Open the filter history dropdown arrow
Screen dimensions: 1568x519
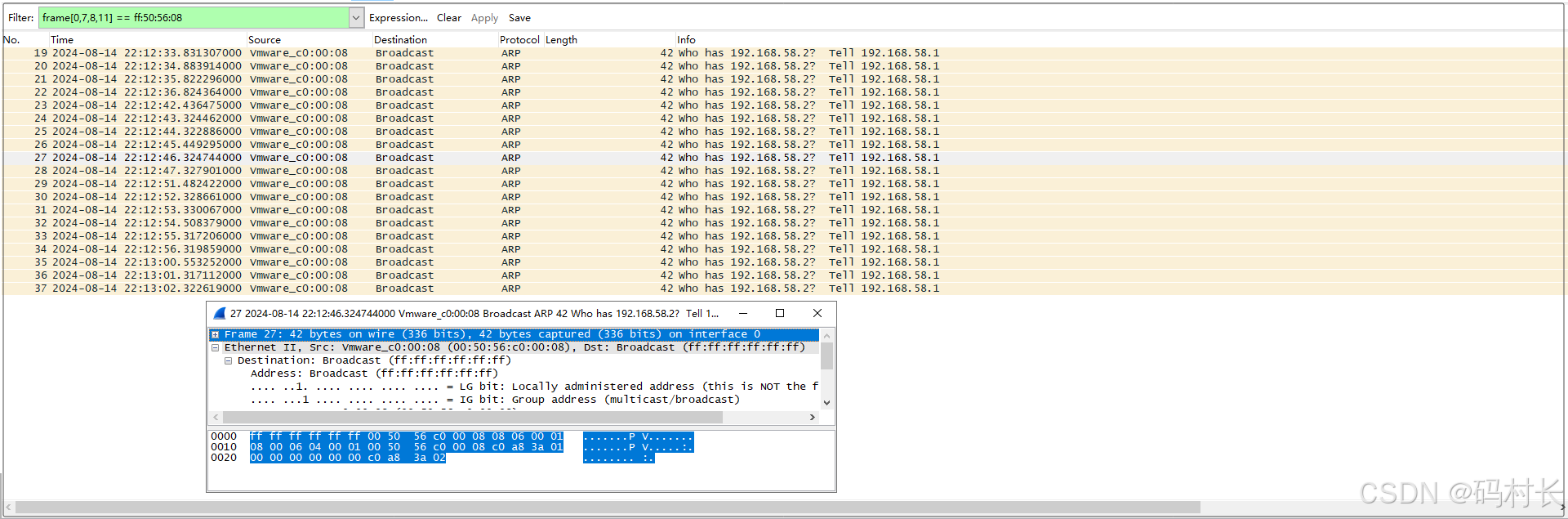point(356,17)
